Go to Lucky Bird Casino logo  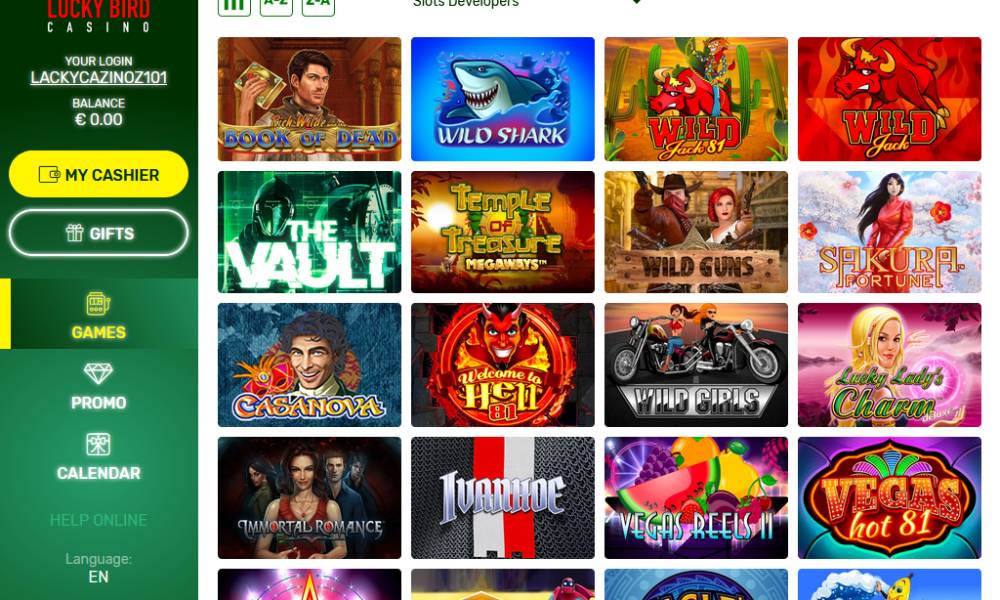(x=98, y=16)
